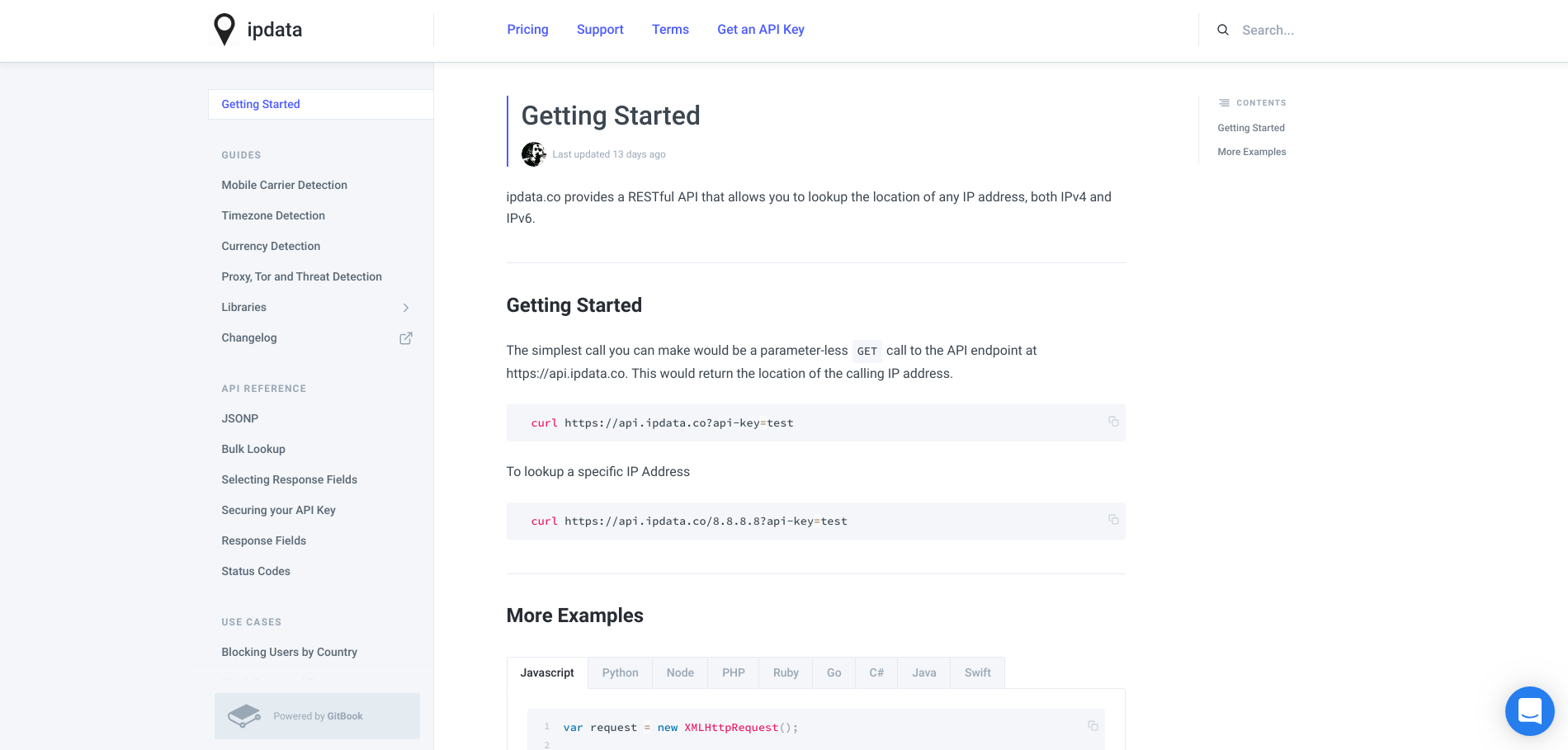Open Blocking Users by Country page
This screenshot has width=1568, height=750.
click(289, 652)
